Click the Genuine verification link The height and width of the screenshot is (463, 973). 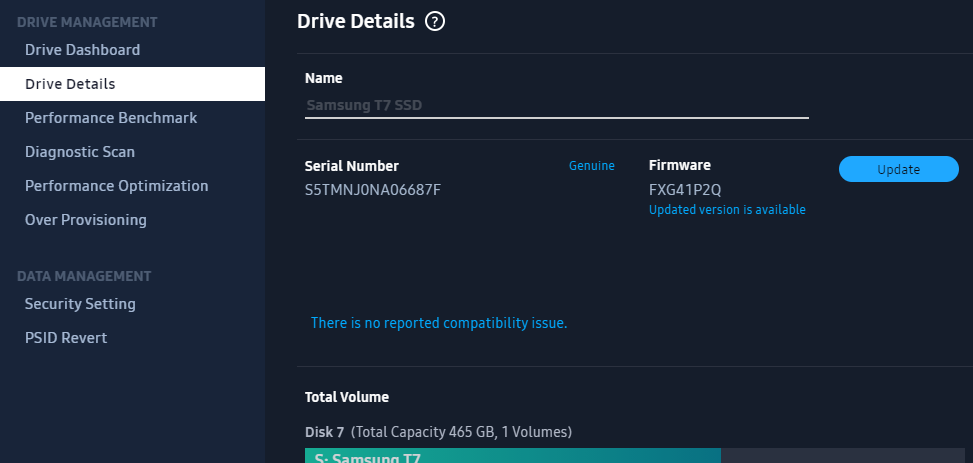tap(591, 166)
